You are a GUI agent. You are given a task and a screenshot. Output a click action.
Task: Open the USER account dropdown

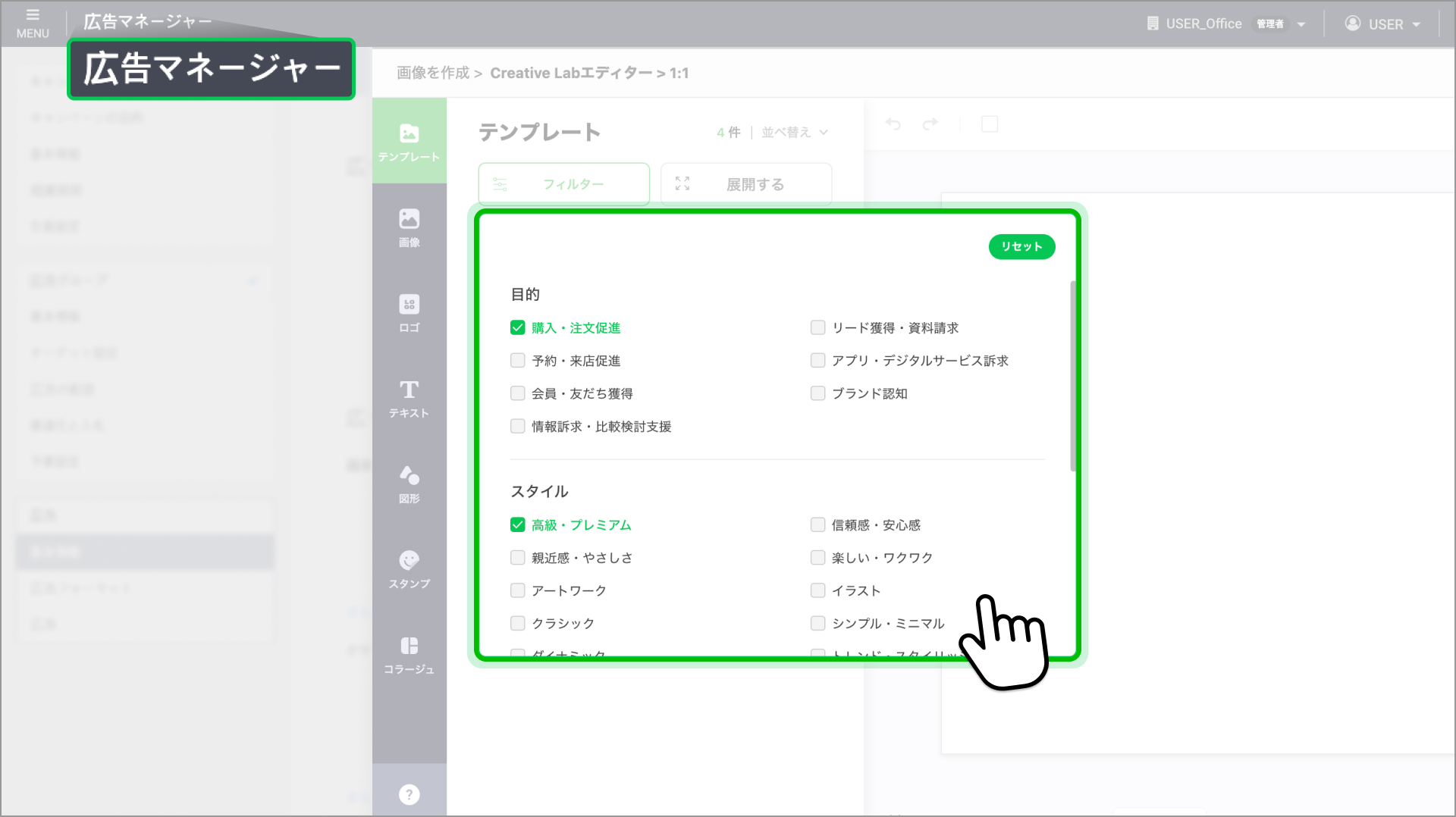click(1384, 24)
